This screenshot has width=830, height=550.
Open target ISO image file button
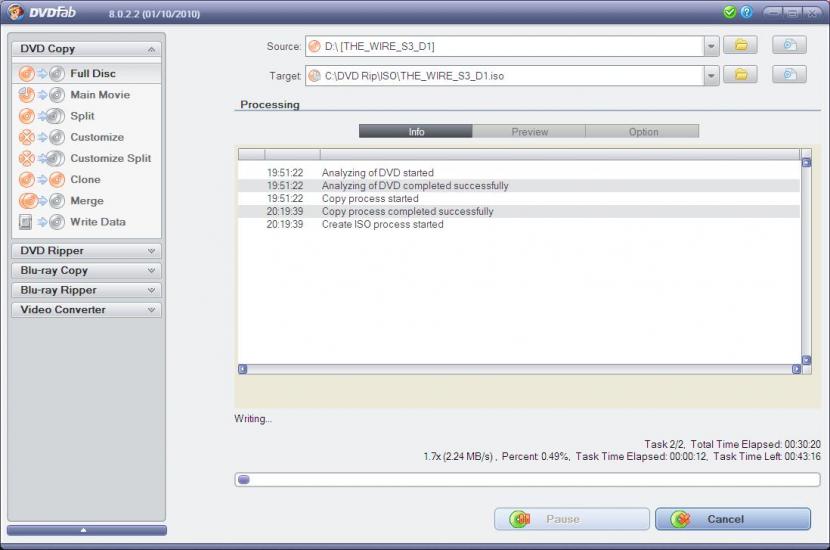pyautogui.click(x=789, y=75)
